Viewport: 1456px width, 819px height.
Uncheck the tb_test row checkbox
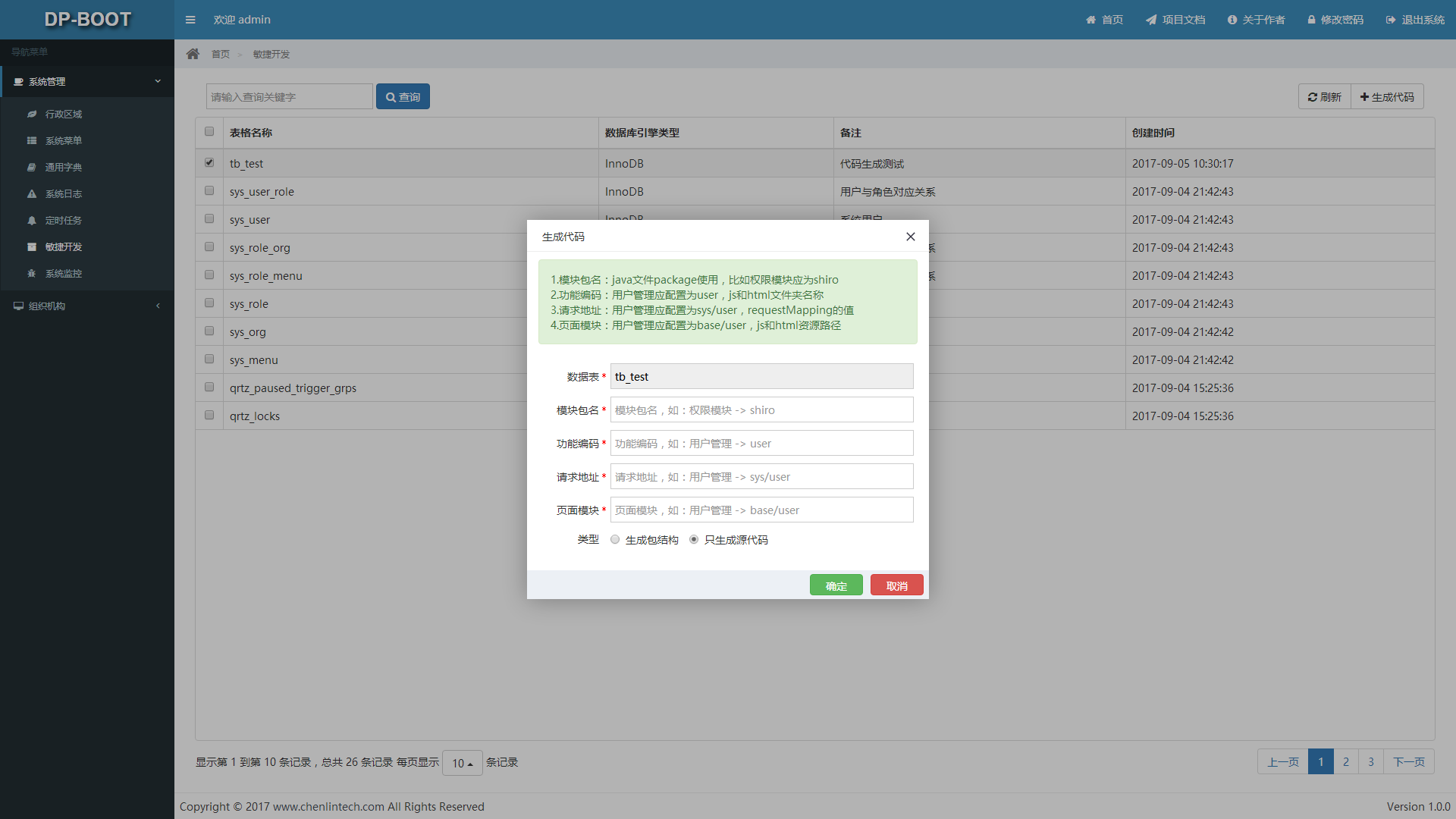pyautogui.click(x=209, y=162)
